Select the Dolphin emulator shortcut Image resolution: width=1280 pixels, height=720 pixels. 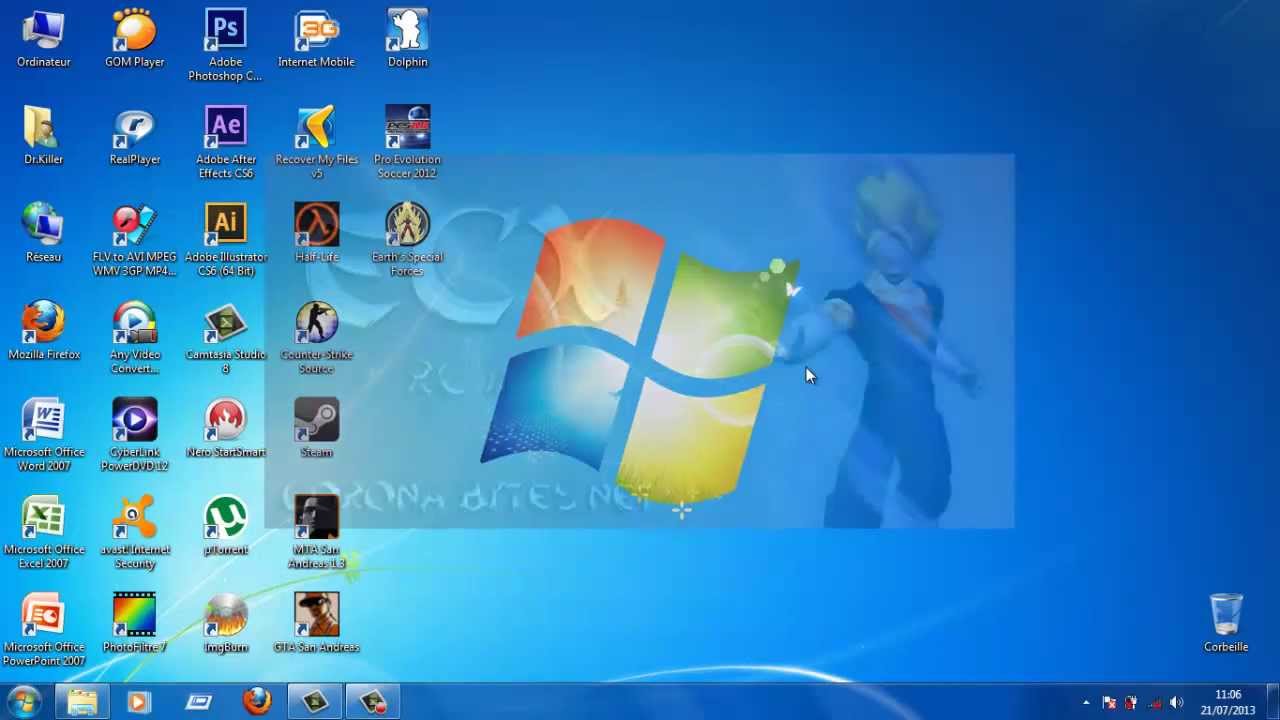tap(407, 39)
